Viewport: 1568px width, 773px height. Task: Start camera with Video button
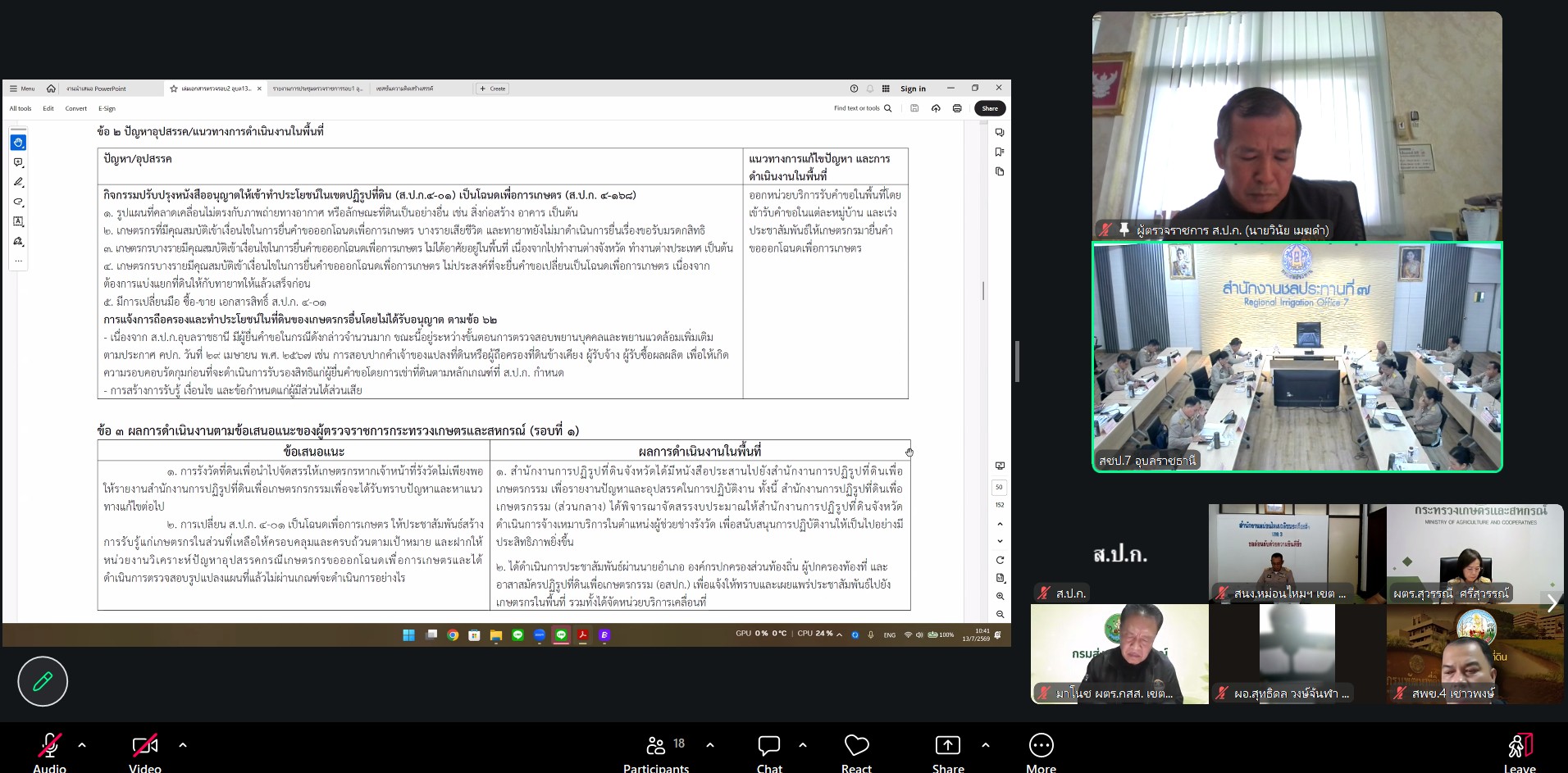pyautogui.click(x=145, y=753)
